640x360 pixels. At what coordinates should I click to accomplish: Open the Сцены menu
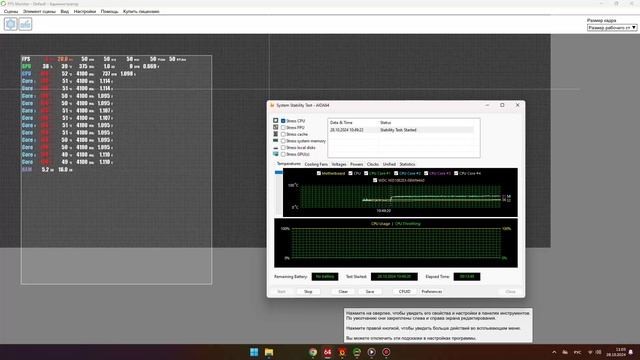click(11, 11)
